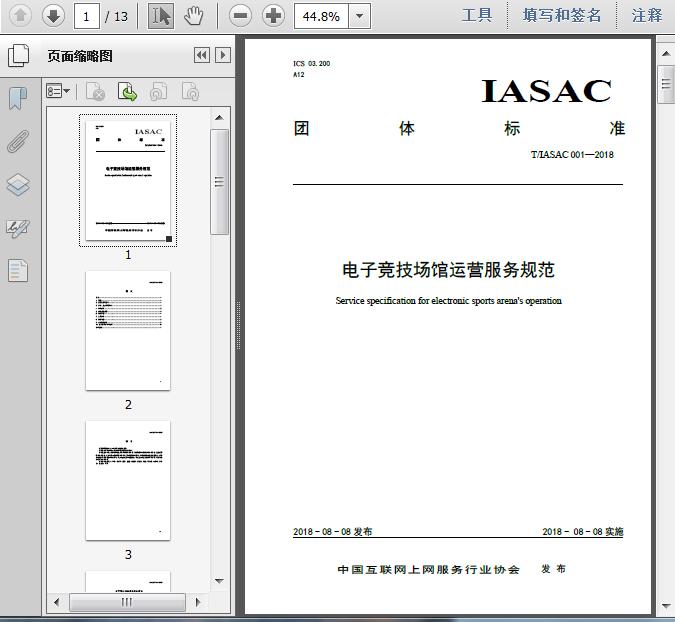Click the thumbnail panel vertical scrollbar handle

(219, 182)
